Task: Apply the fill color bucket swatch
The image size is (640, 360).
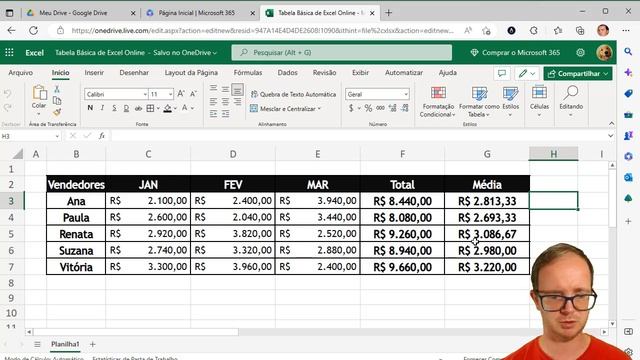Action: pos(167,108)
